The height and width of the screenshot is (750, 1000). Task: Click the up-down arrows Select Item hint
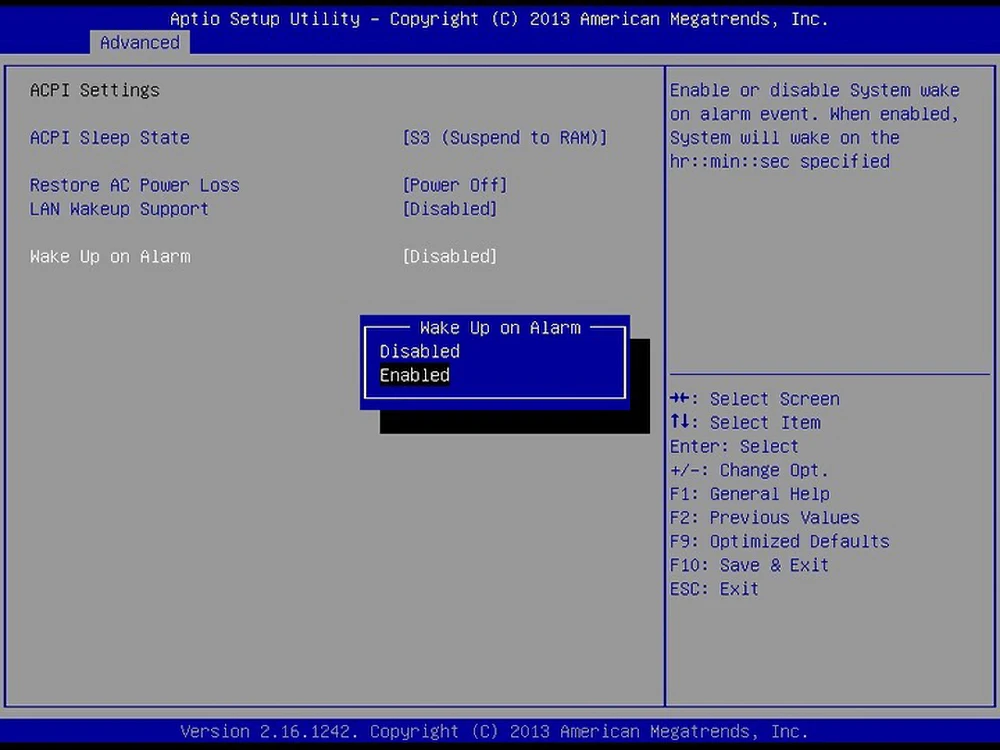click(x=745, y=422)
